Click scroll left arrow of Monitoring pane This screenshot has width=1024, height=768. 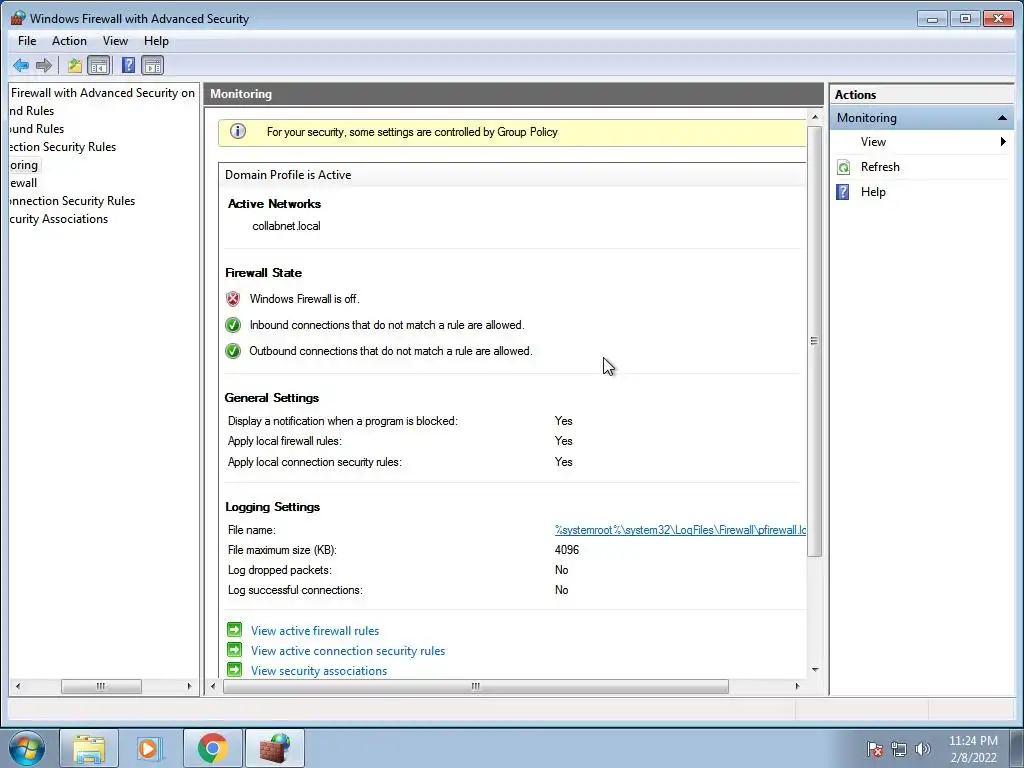click(x=213, y=686)
